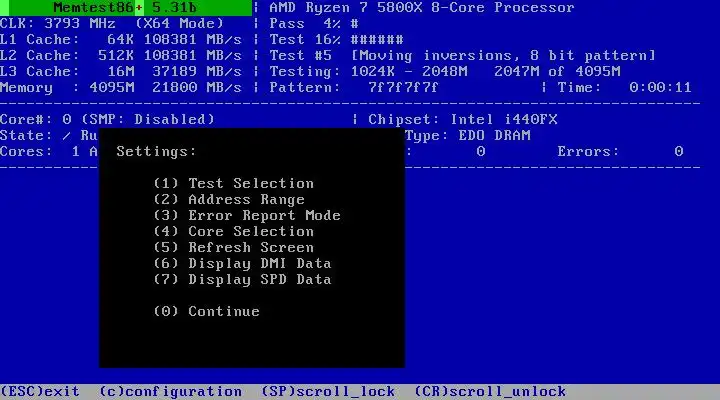Choose (0) Continue to close settings
The width and height of the screenshot is (720, 400).
[207, 311]
